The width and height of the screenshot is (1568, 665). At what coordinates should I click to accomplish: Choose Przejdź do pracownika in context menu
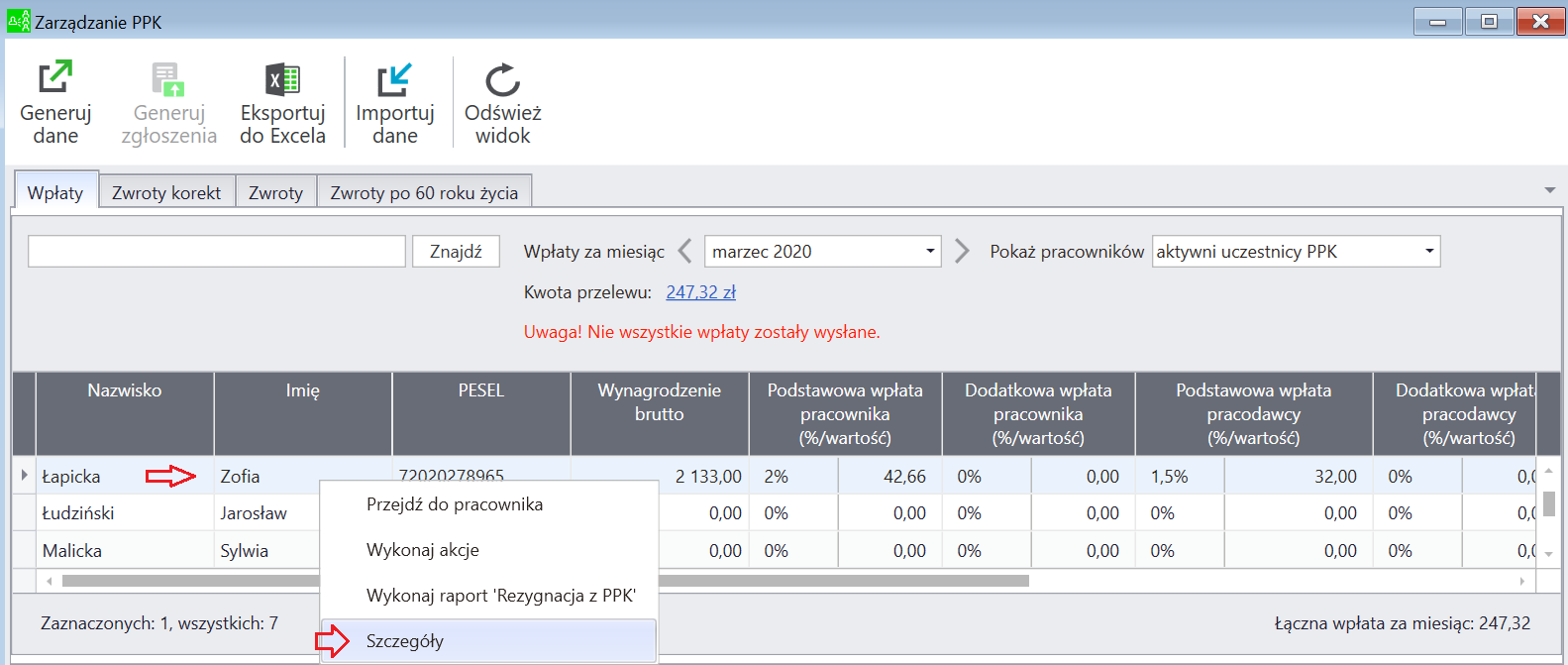click(489, 504)
